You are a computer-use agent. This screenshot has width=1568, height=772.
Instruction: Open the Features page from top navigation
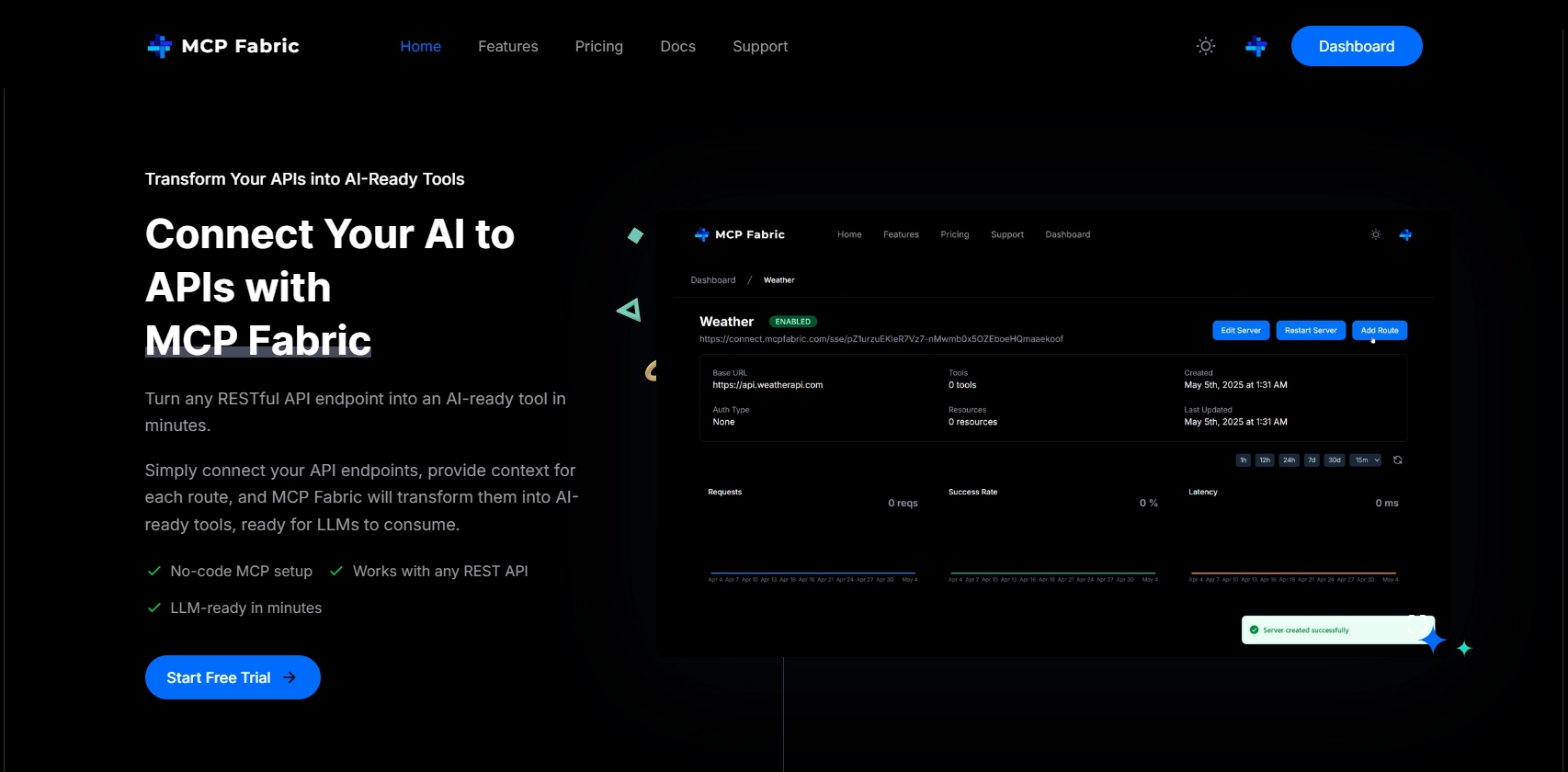(x=507, y=46)
